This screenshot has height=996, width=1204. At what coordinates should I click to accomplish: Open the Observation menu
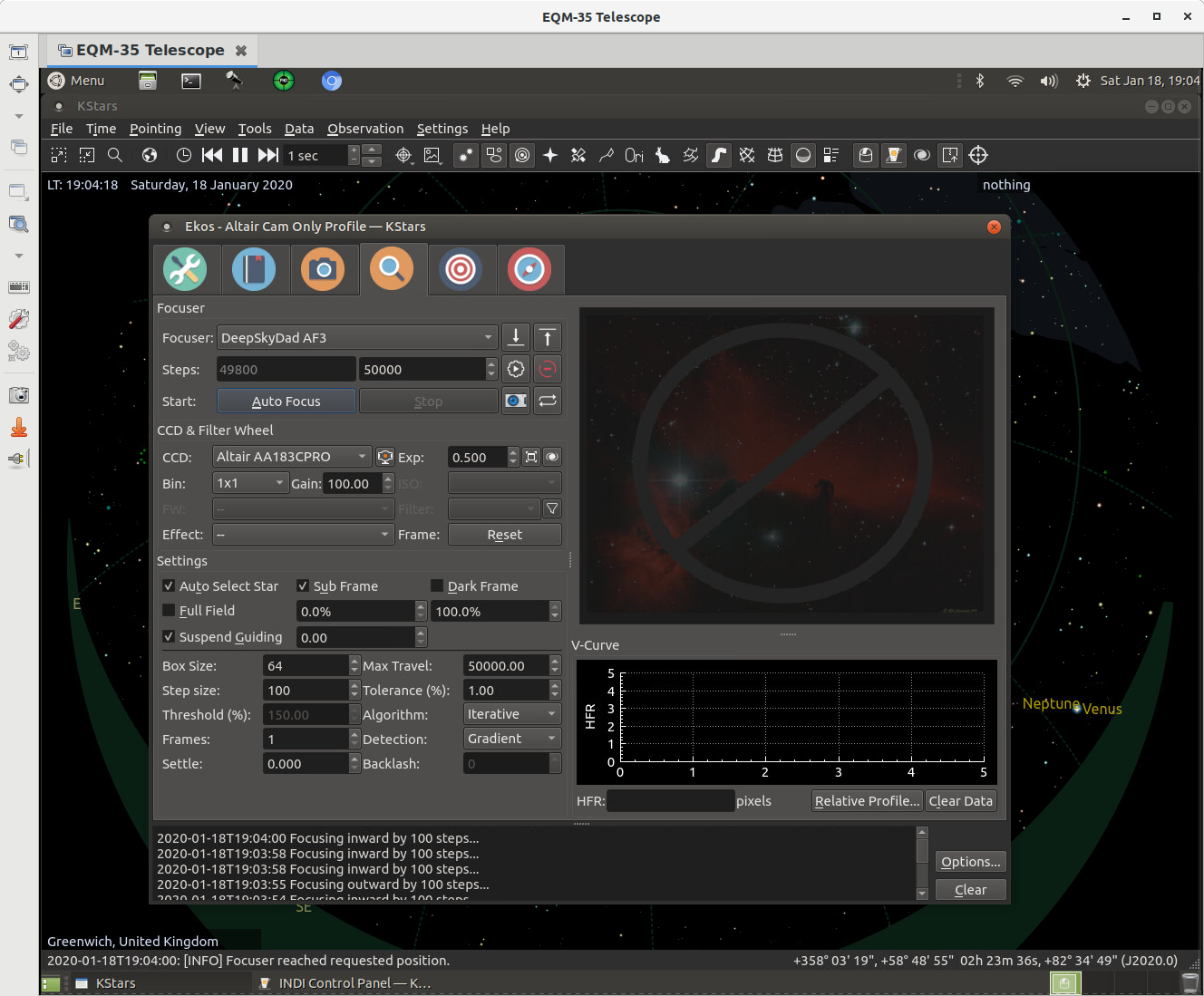pyautogui.click(x=365, y=129)
